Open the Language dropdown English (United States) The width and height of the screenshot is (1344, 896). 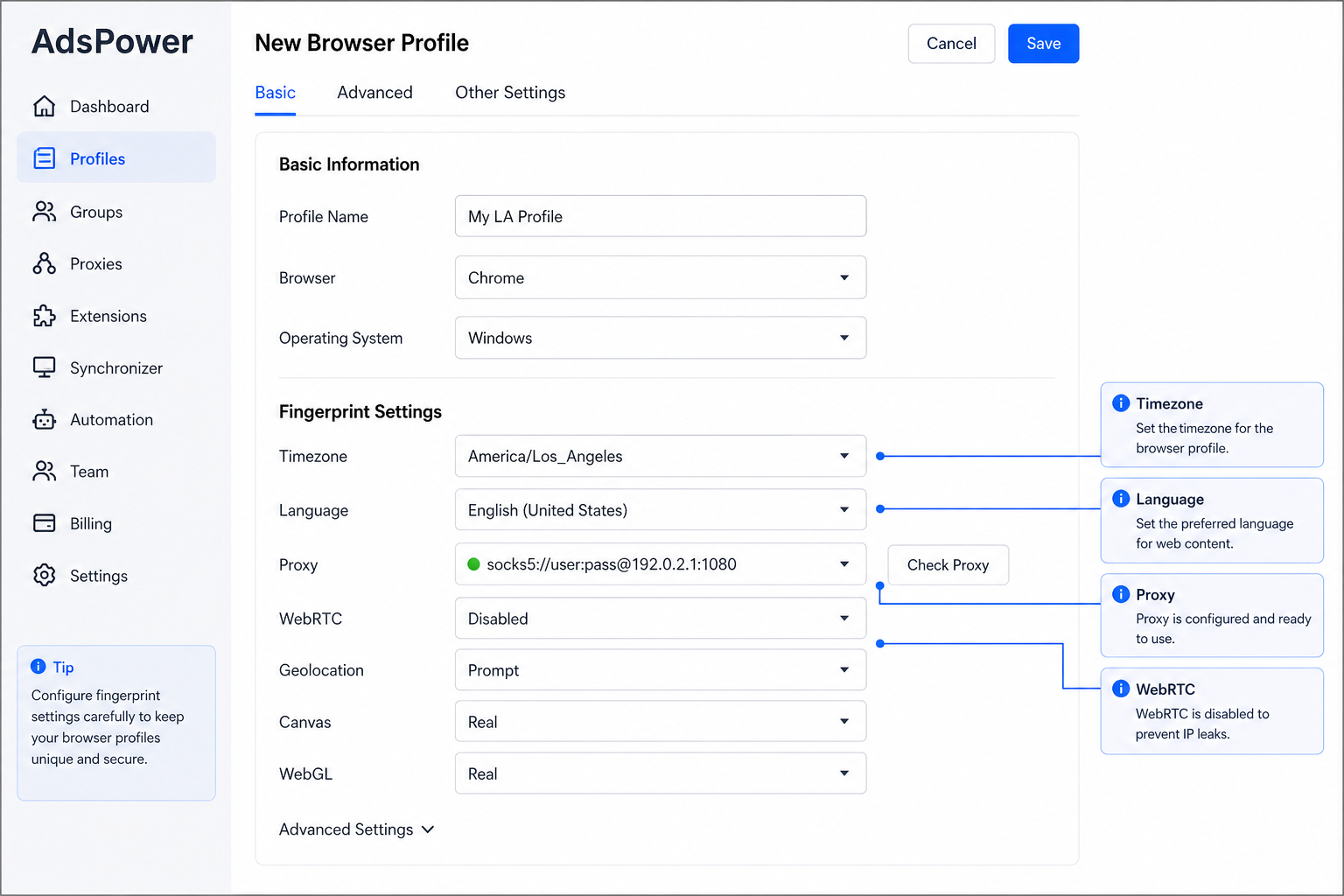(661, 510)
